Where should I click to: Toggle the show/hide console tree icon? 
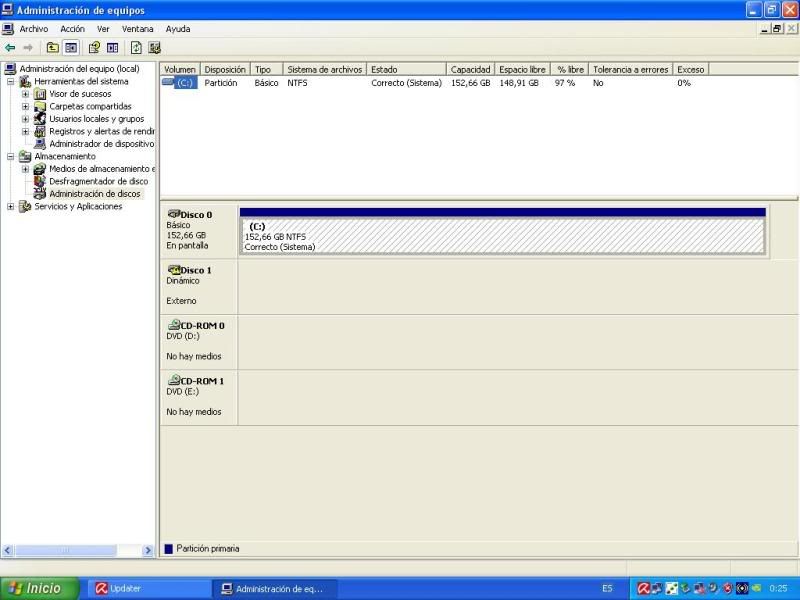click(71, 47)
